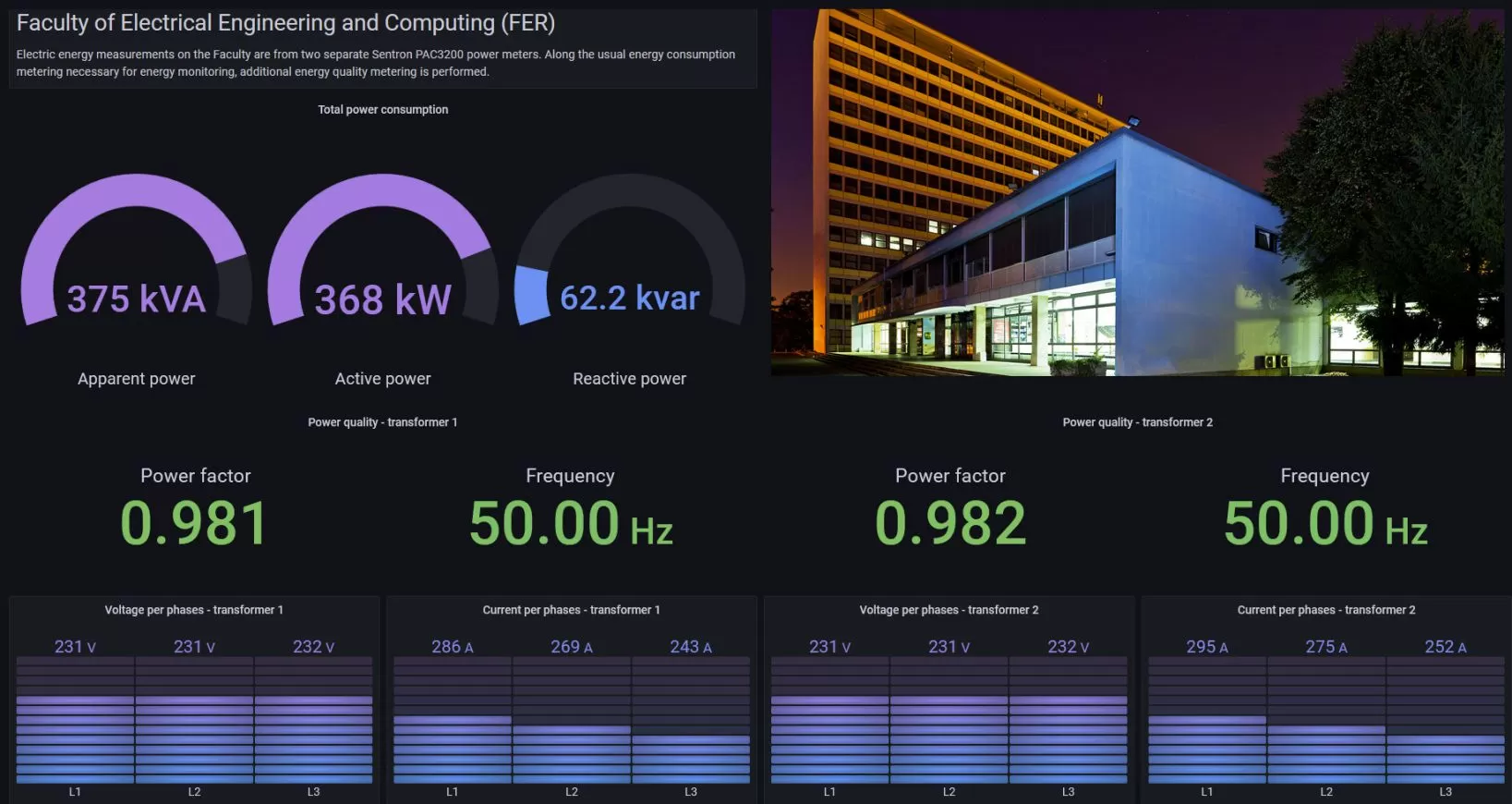Screen dimensions: 1512x804
Task: Open Total power consumption panel title
Action: [x=383, y=109]
